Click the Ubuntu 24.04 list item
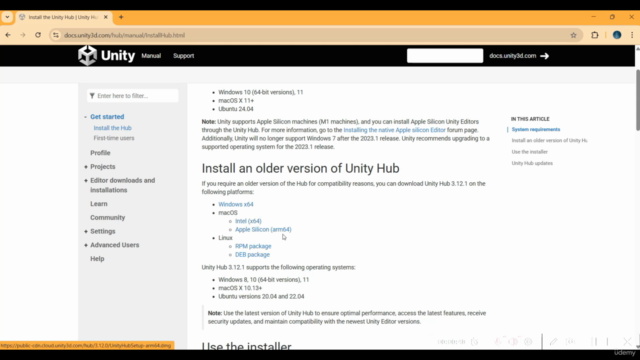The height and width of the screenshot is (360, 640). click(x=236, y=109)
